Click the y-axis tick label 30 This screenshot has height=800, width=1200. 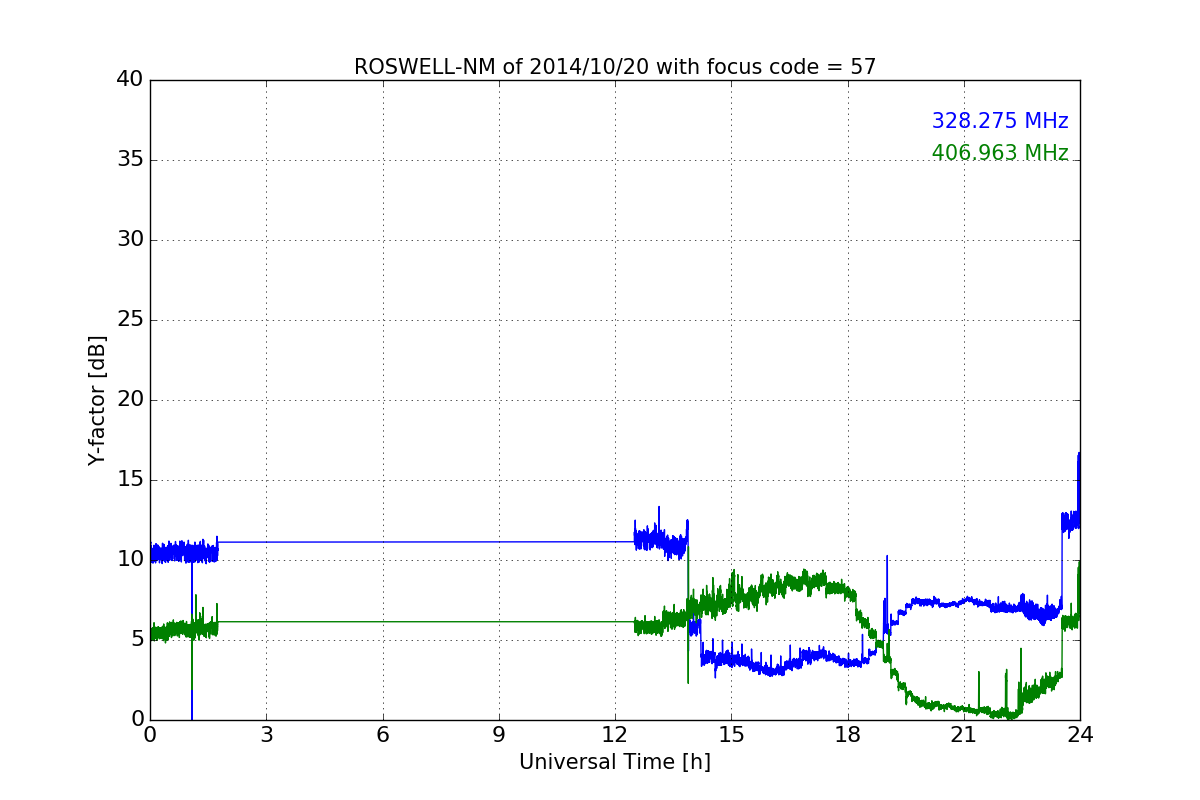(130, 240)
